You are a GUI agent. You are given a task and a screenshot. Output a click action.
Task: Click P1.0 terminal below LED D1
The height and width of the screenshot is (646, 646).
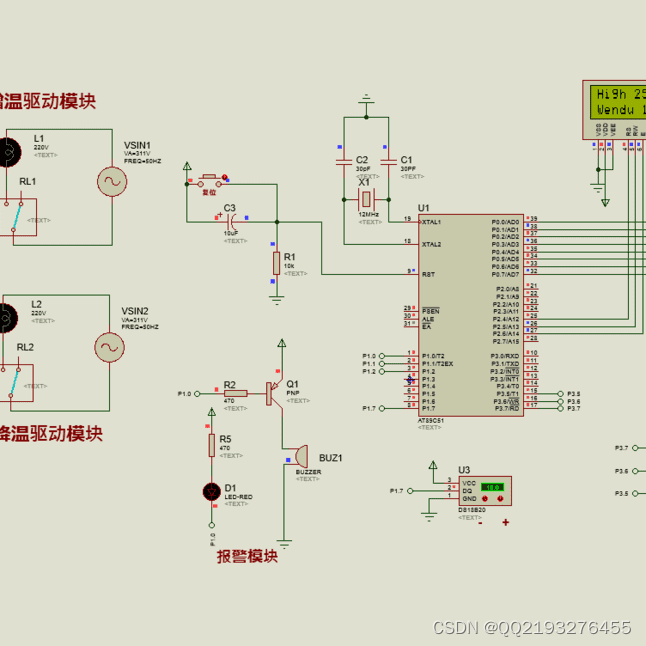(212, 525)
